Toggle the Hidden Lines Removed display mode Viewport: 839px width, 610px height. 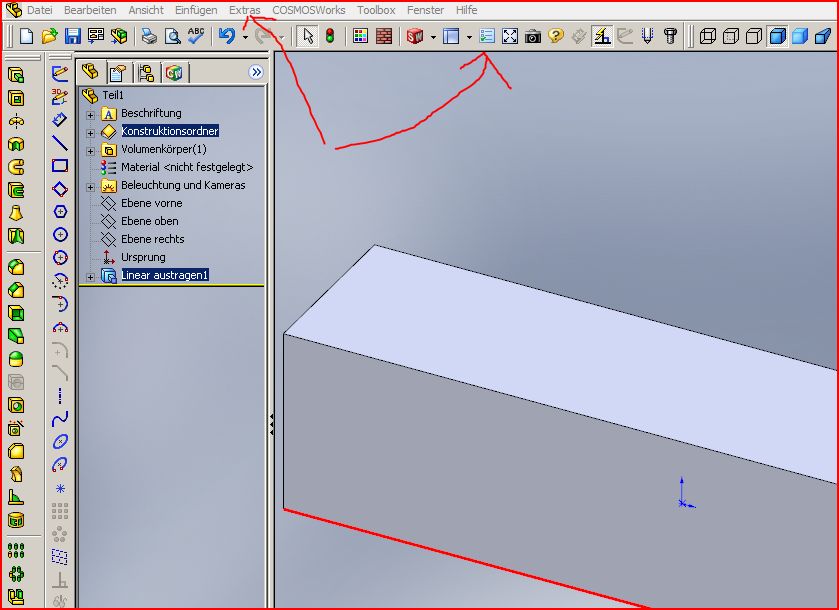pos(754,37)
